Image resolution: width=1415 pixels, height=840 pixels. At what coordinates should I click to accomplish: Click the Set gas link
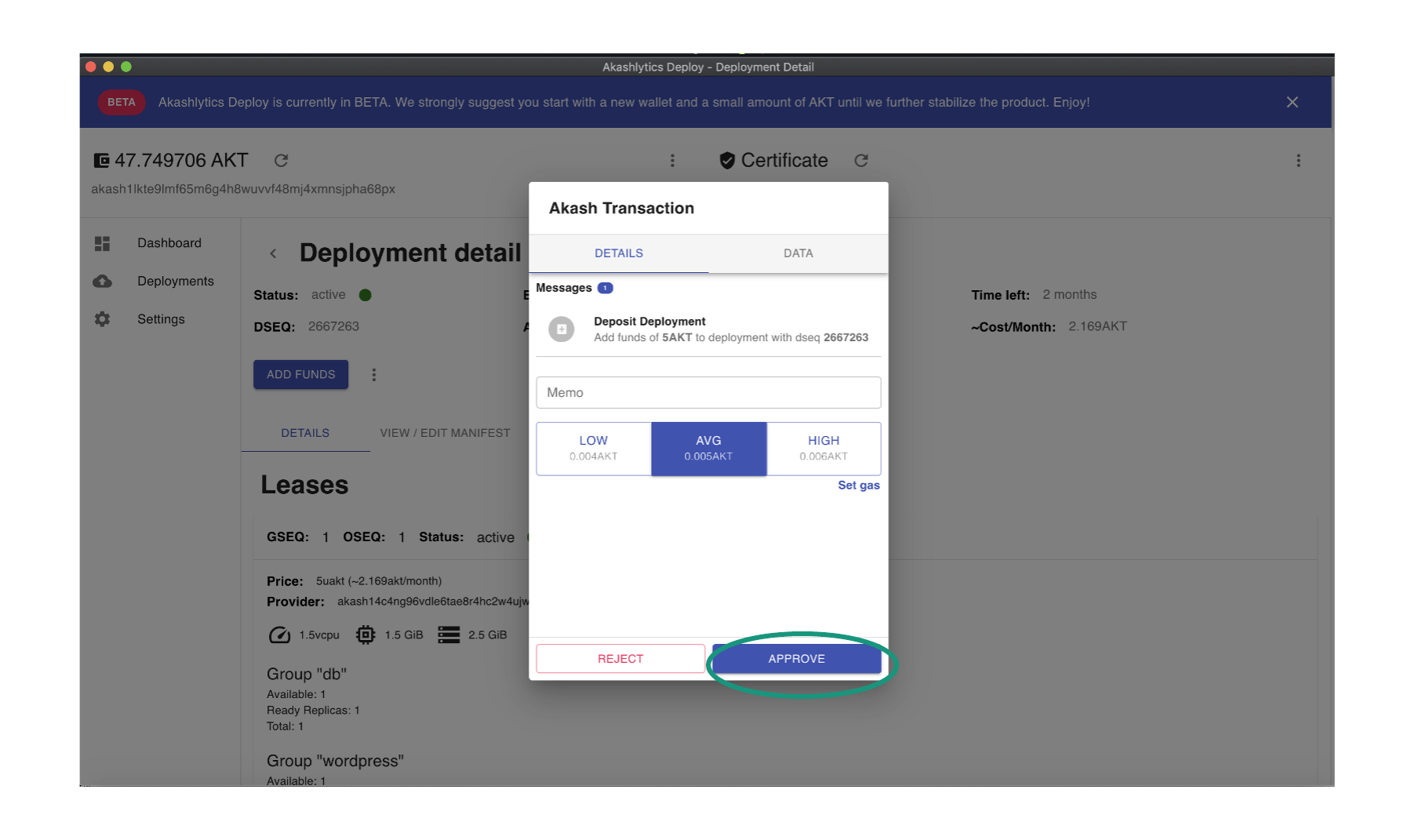click(x=859, y=485)
